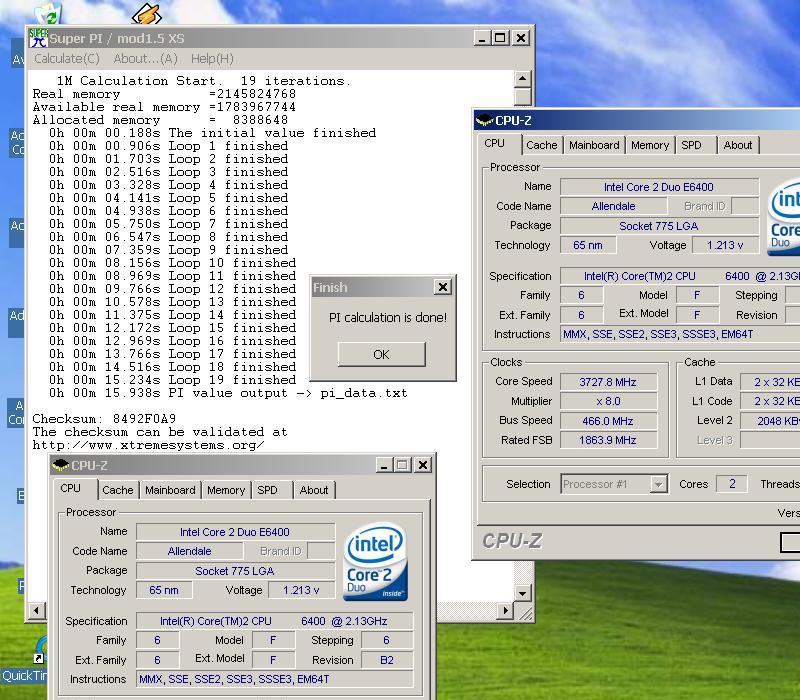Maximize the Super PI window
This screenshot has height=700, width=800.
(x=500, y=38)
